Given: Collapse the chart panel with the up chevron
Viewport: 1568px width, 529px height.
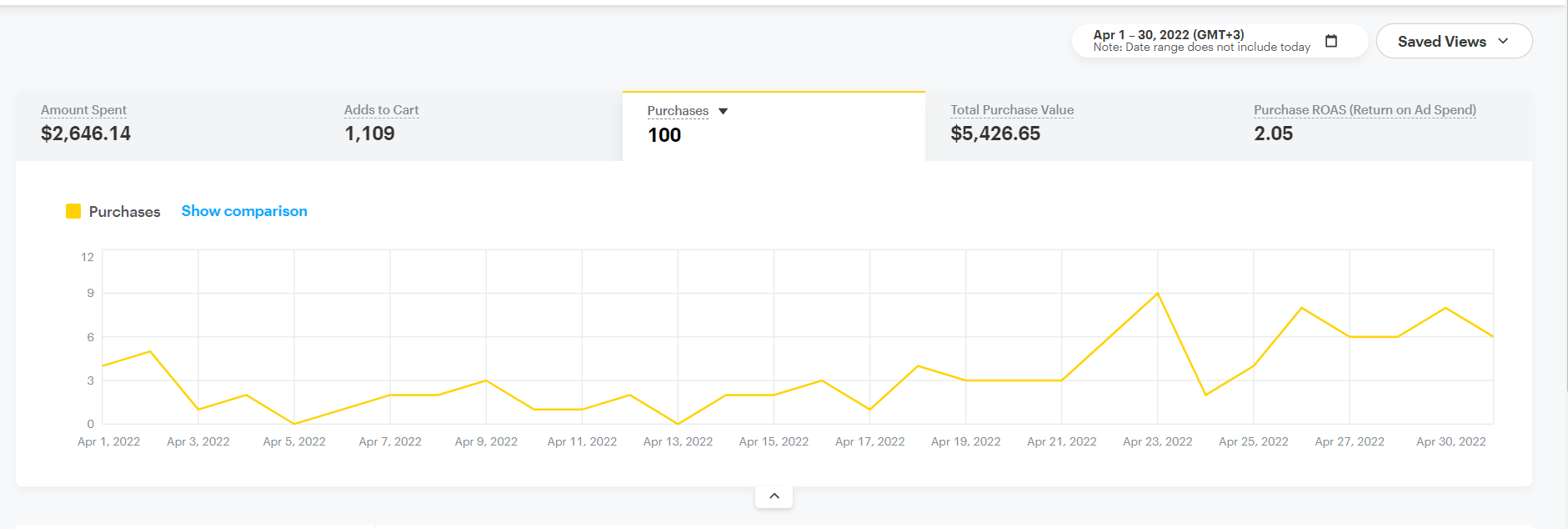Looking at the screenshot, I should [774, 496].
